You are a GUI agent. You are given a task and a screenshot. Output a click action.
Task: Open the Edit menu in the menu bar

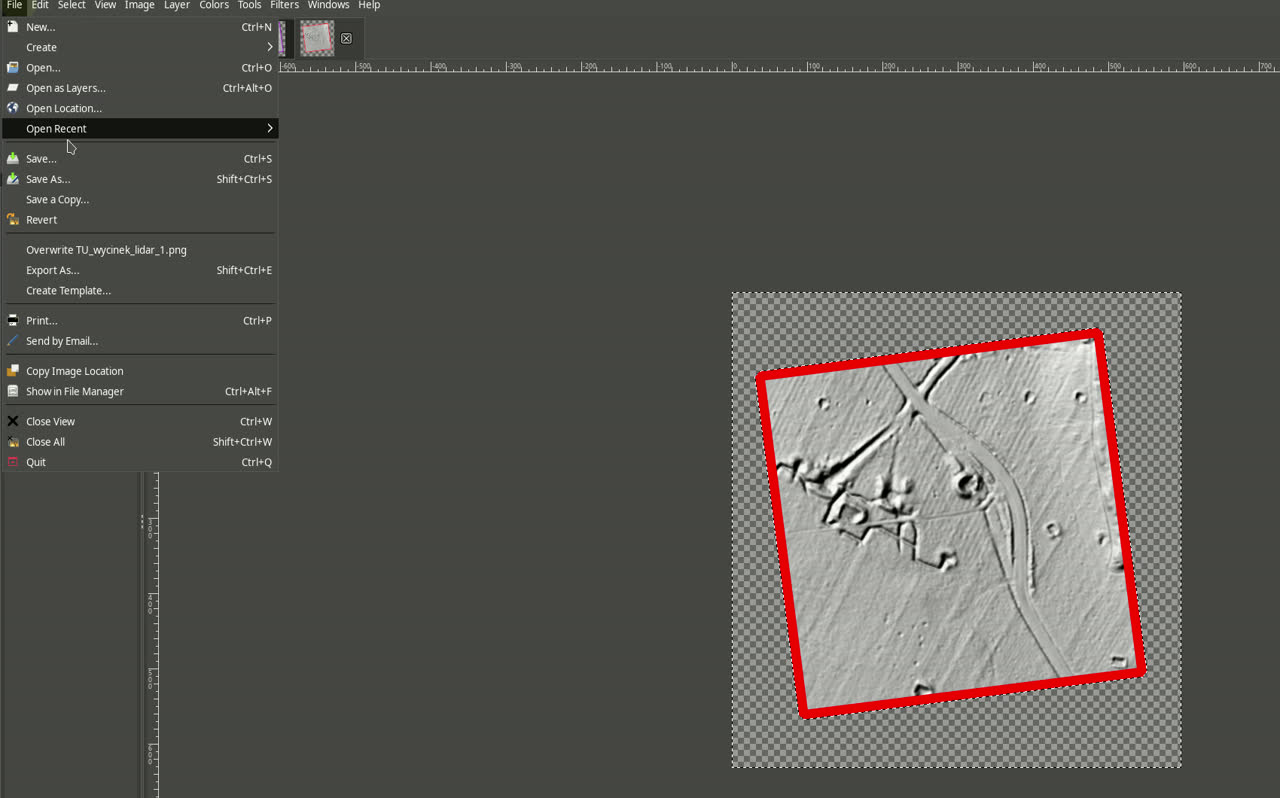[x=40, y=5]
